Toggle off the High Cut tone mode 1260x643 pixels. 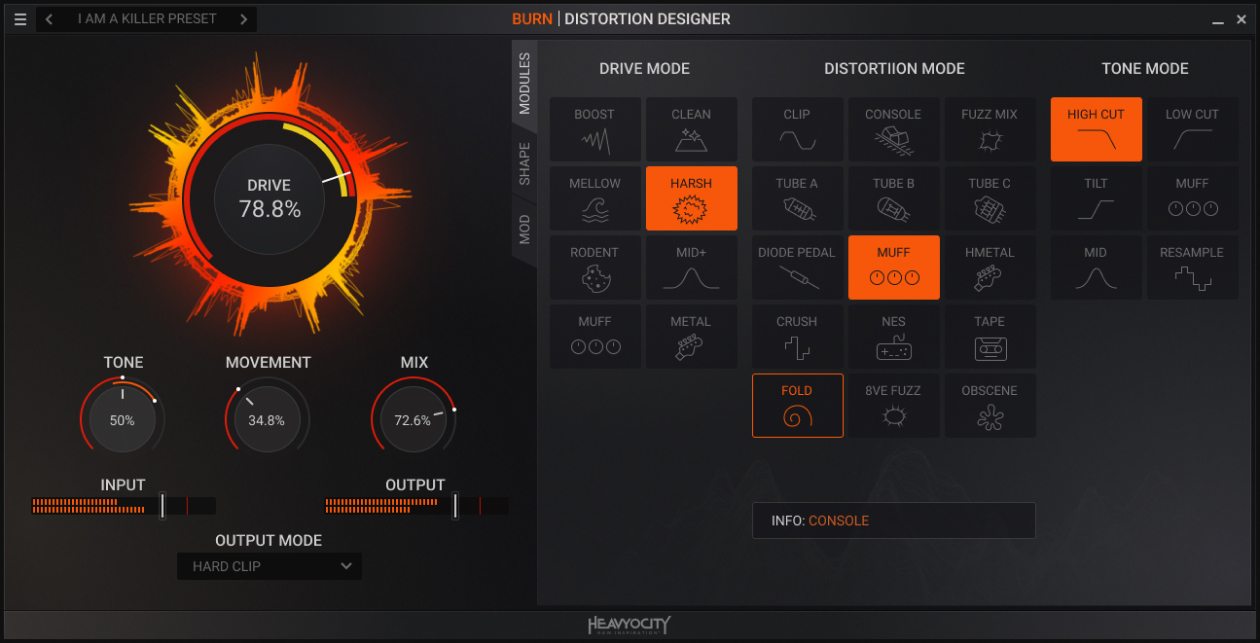coord(1096,129)
